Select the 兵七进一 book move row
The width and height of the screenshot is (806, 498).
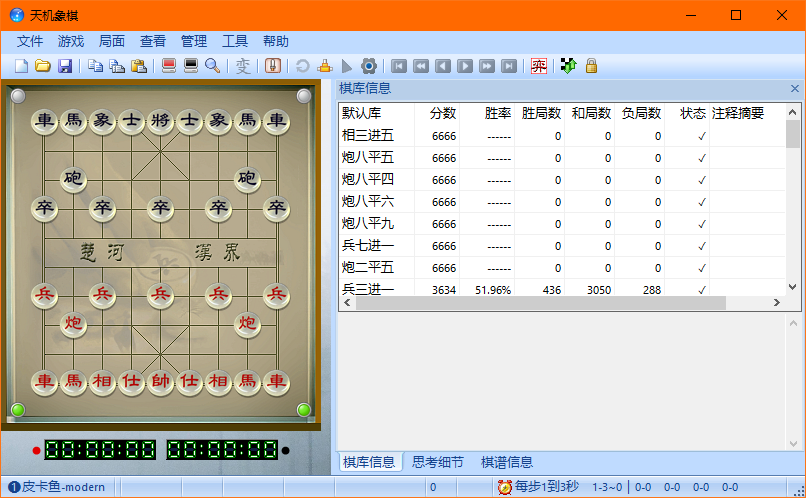562,246
